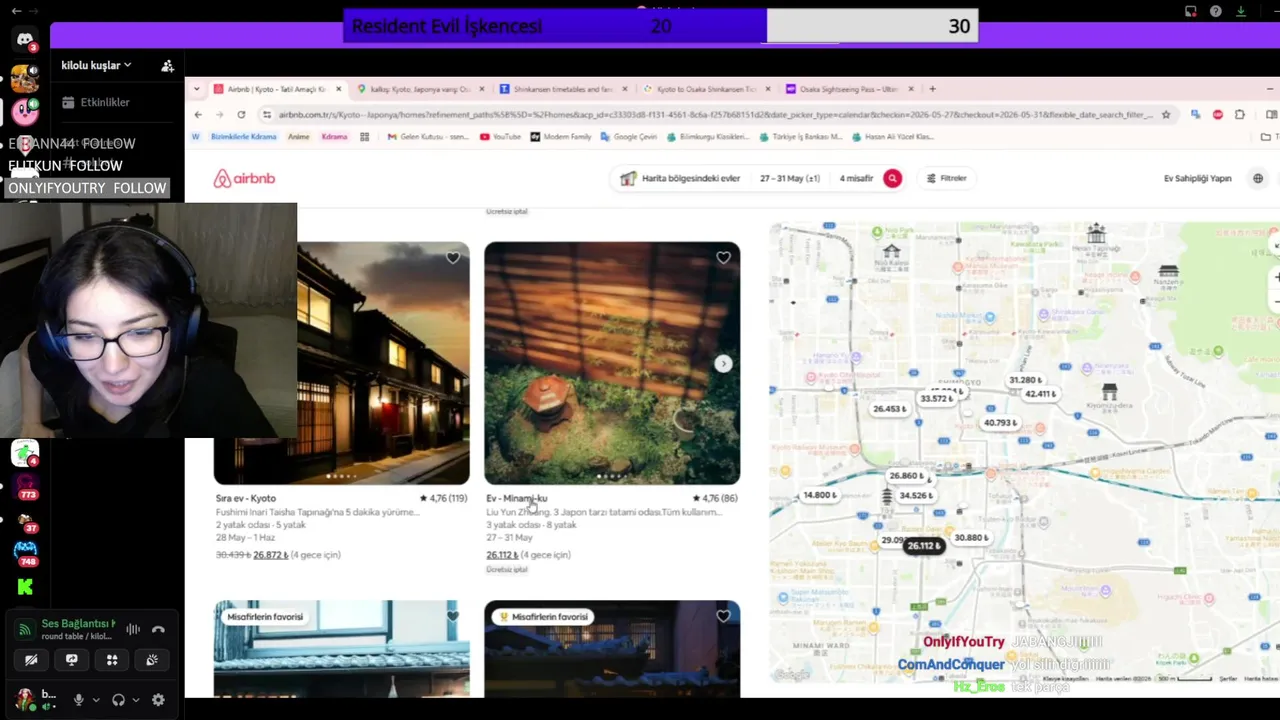The image size is (1280, 720).
Task: Open Ev - Minami-ku garden photo
Action: [x=612, y=363]
